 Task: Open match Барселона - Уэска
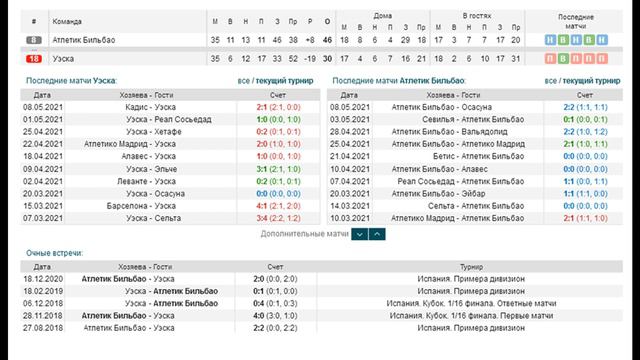(141, 206)
